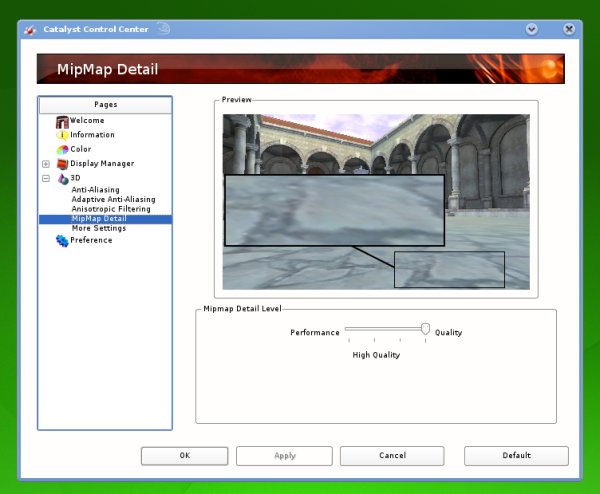Click the Mipmap Detail Level slider handle
The width and height of the screenshot is (600, 494).
point(426,329)
